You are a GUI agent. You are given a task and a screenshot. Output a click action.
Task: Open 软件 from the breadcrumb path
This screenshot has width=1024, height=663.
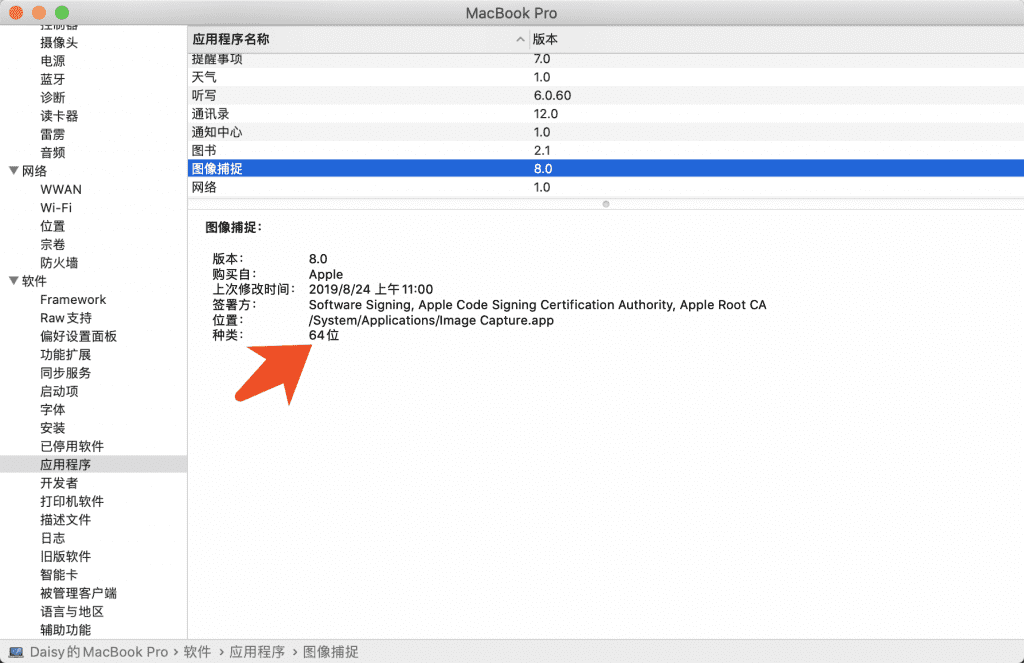point(195,651)
